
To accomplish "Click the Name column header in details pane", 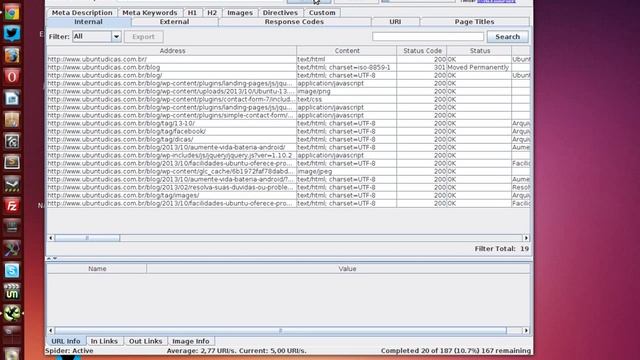I will (x=97, y=269).
